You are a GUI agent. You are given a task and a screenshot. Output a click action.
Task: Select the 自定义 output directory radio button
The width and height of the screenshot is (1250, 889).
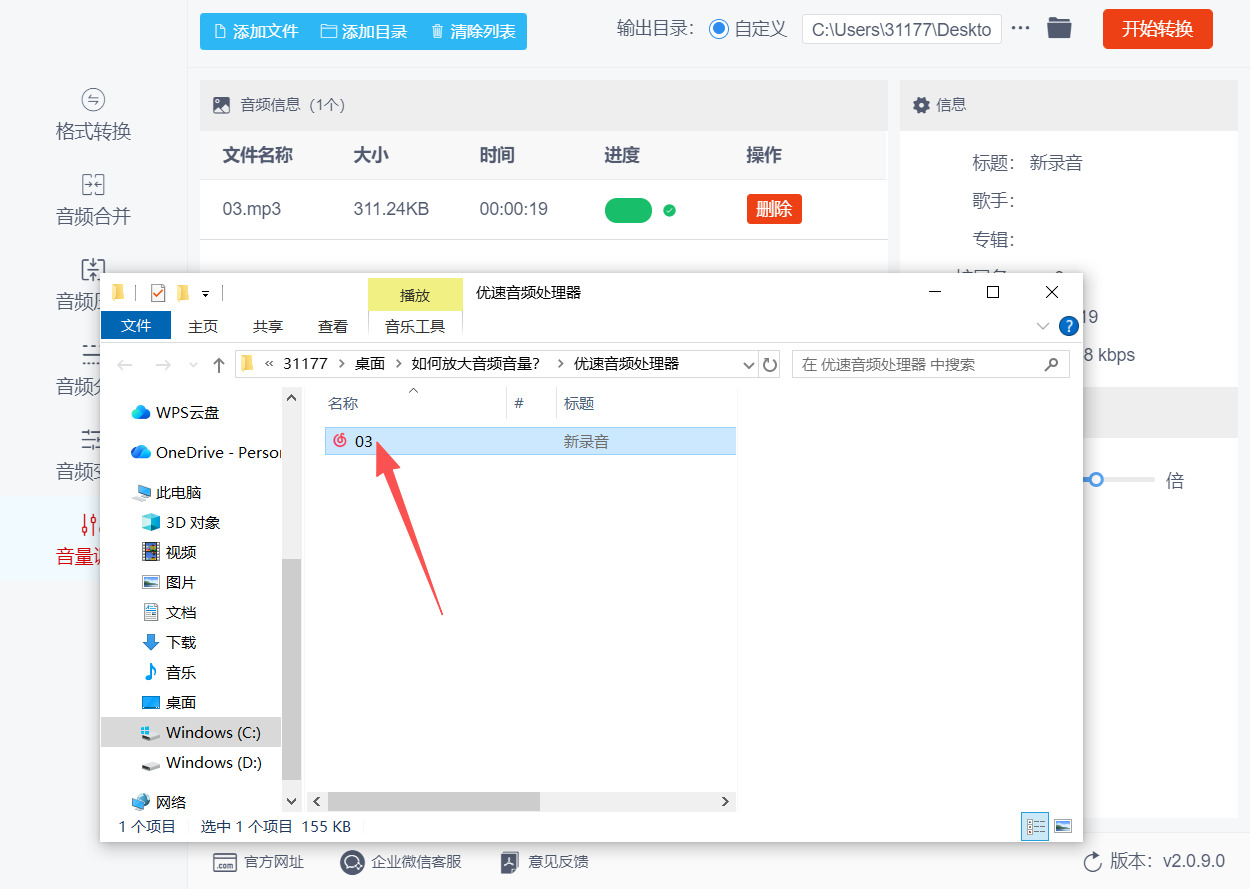719,29
